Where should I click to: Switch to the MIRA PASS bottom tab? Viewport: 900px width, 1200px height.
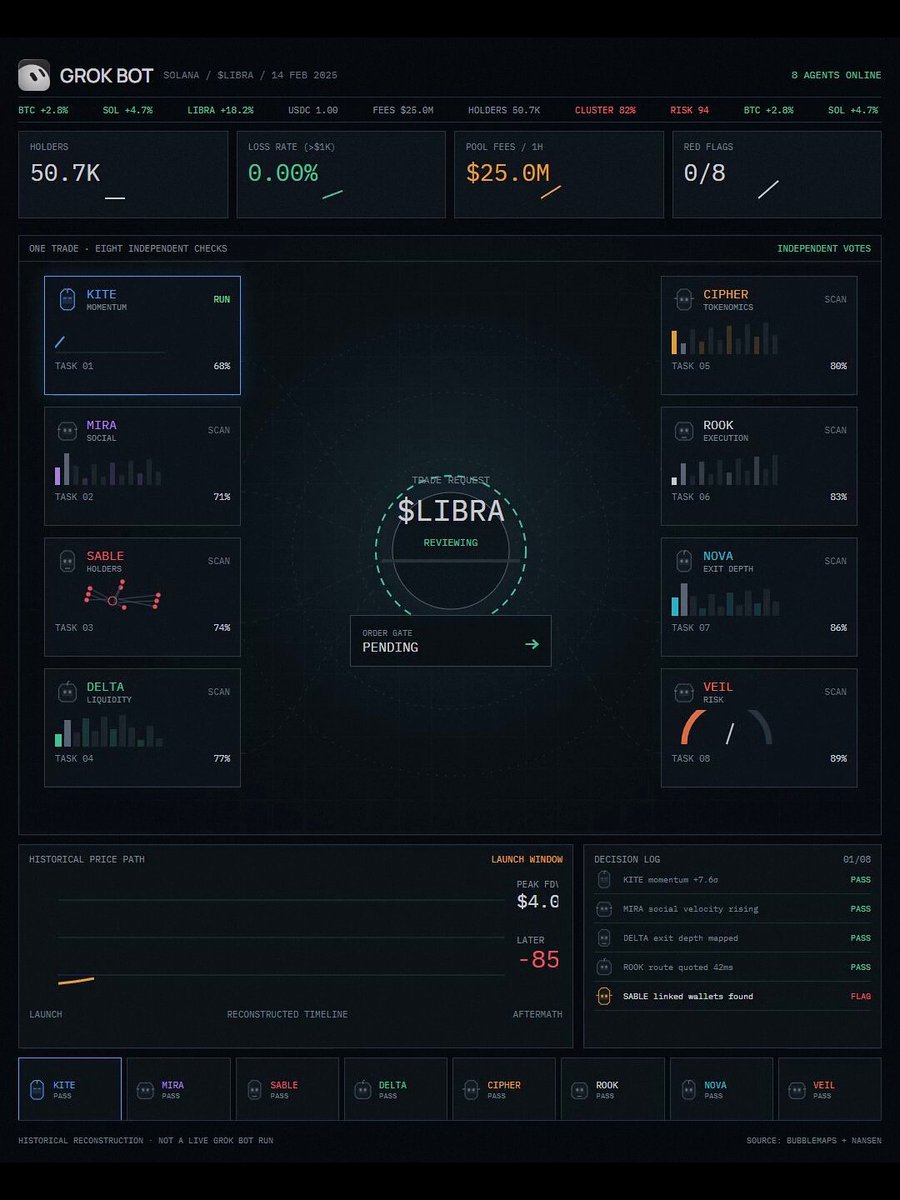[x=179, y=1089]
